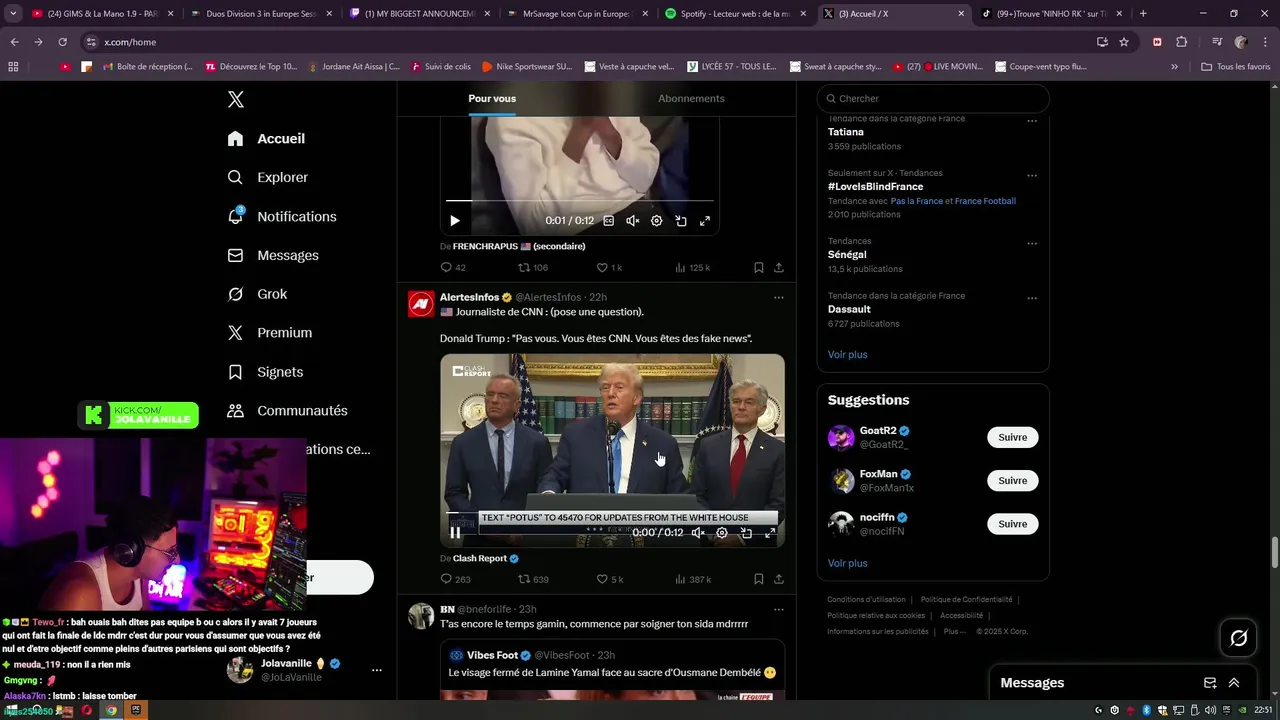
Task: Open more options on BN post
Action: coord(778,609)
